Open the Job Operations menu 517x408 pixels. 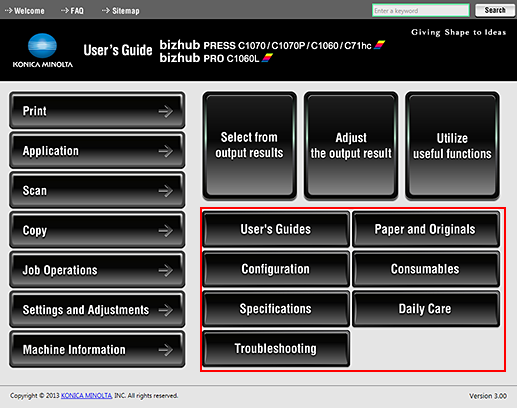pos(97,269)
